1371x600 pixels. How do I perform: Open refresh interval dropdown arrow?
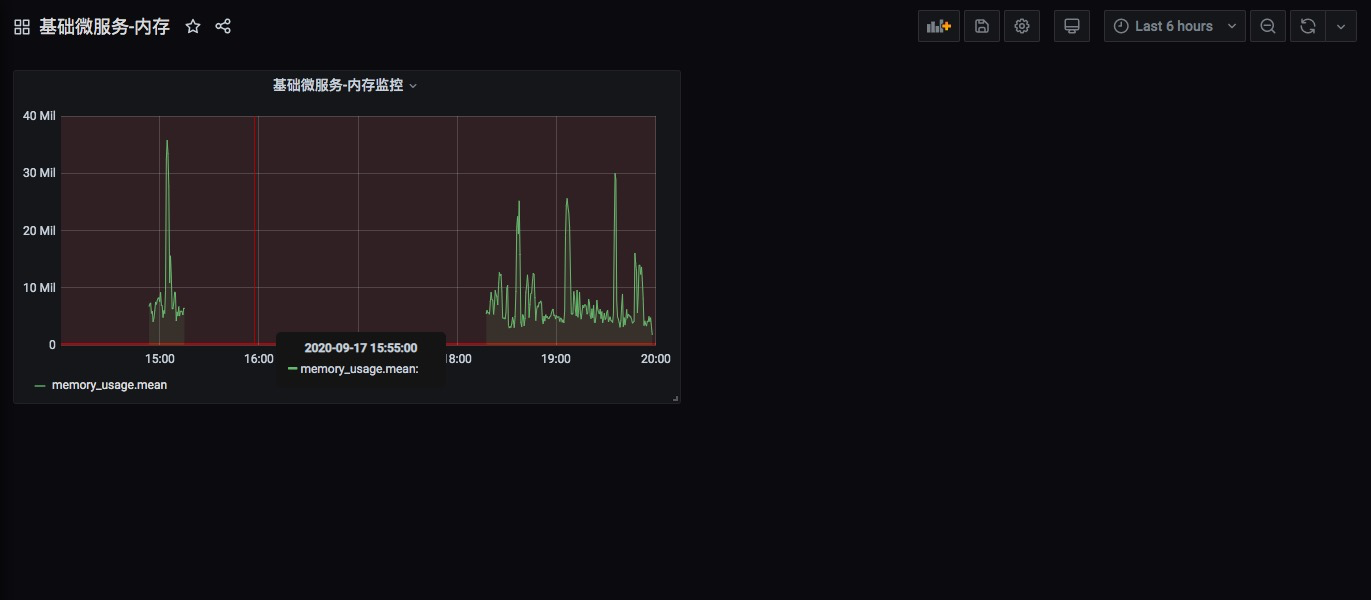1341,26
